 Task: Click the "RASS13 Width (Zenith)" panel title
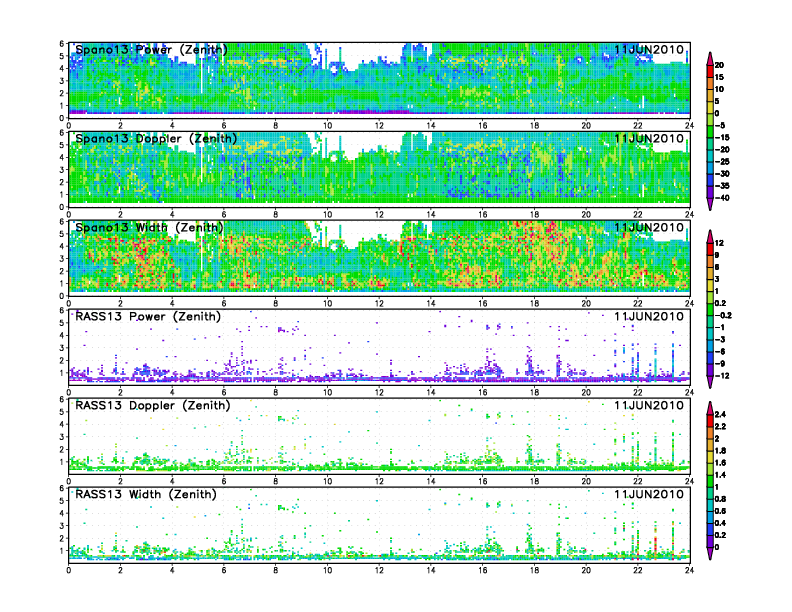pyautogui.click(x=145, y=494)
